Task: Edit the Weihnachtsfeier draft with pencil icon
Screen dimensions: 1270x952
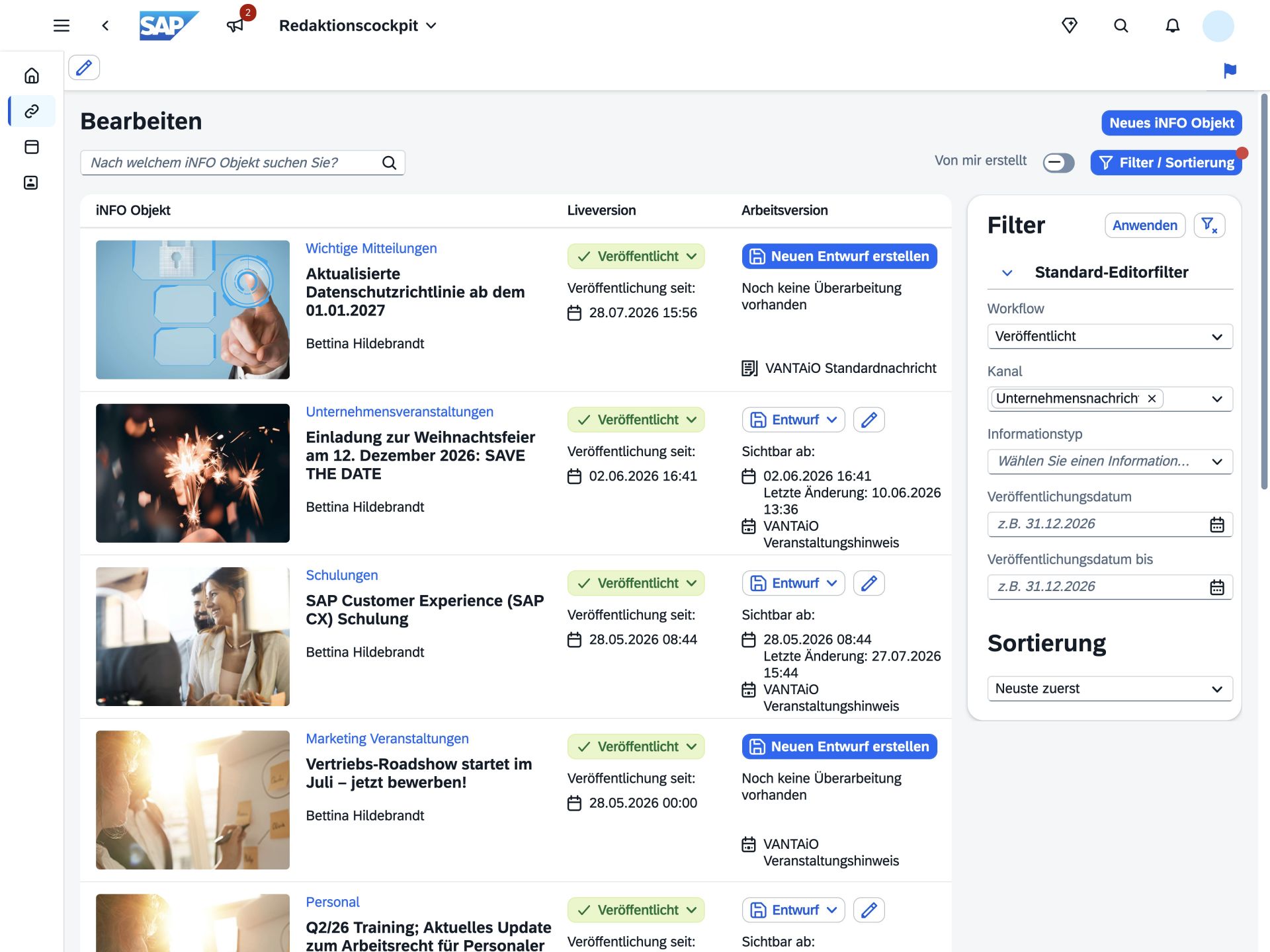Action: [869, 420]
